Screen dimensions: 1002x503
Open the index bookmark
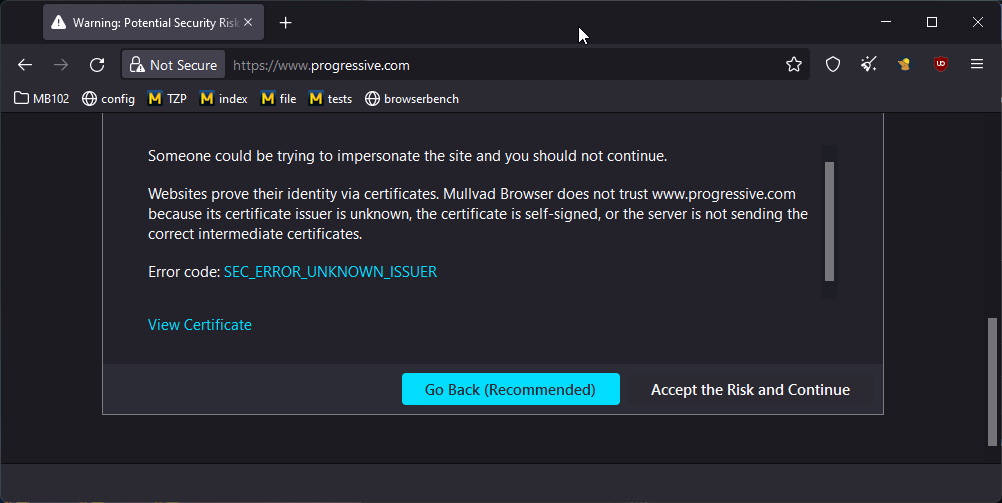coord(224,98)
